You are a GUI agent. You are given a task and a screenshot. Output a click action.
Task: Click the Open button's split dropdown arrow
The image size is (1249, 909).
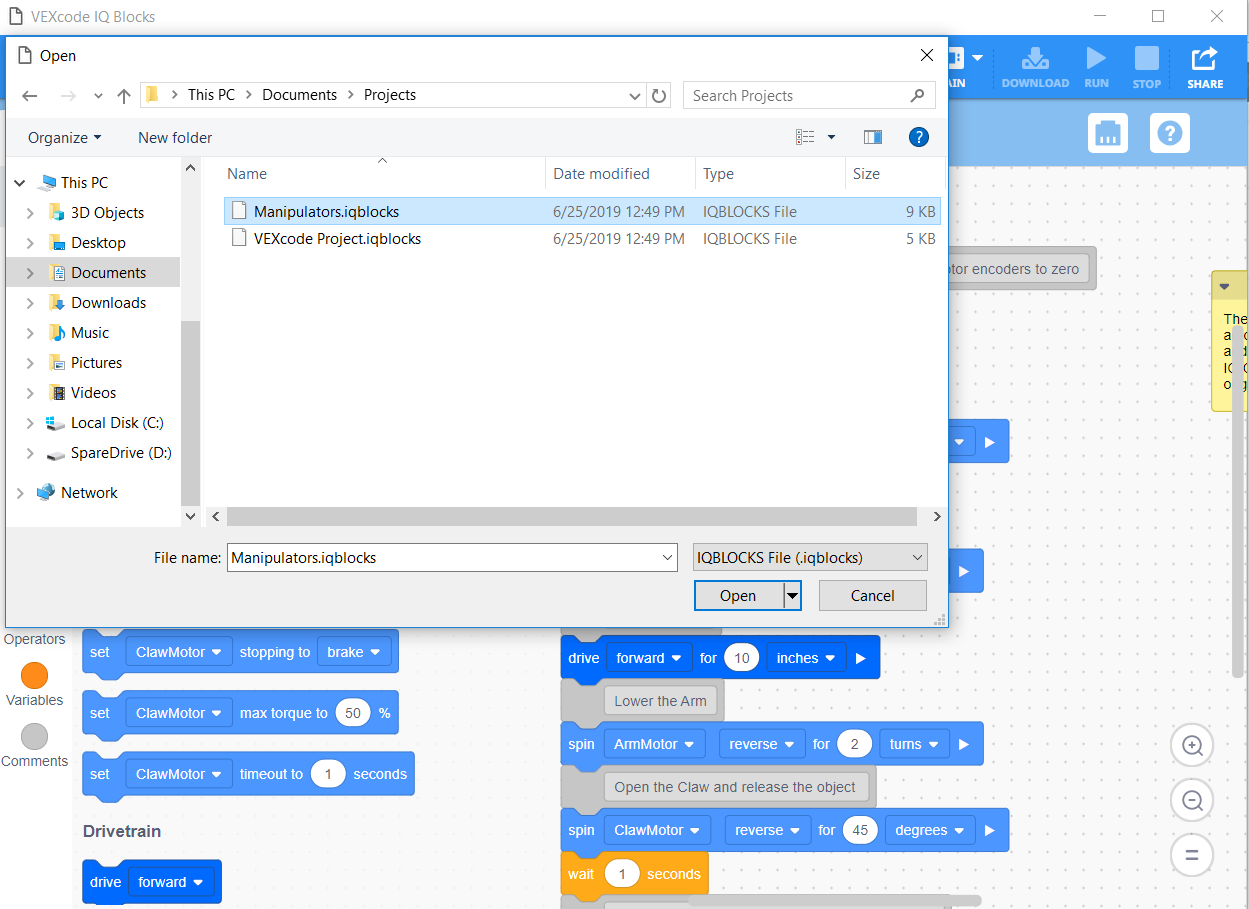pos(792,596)
